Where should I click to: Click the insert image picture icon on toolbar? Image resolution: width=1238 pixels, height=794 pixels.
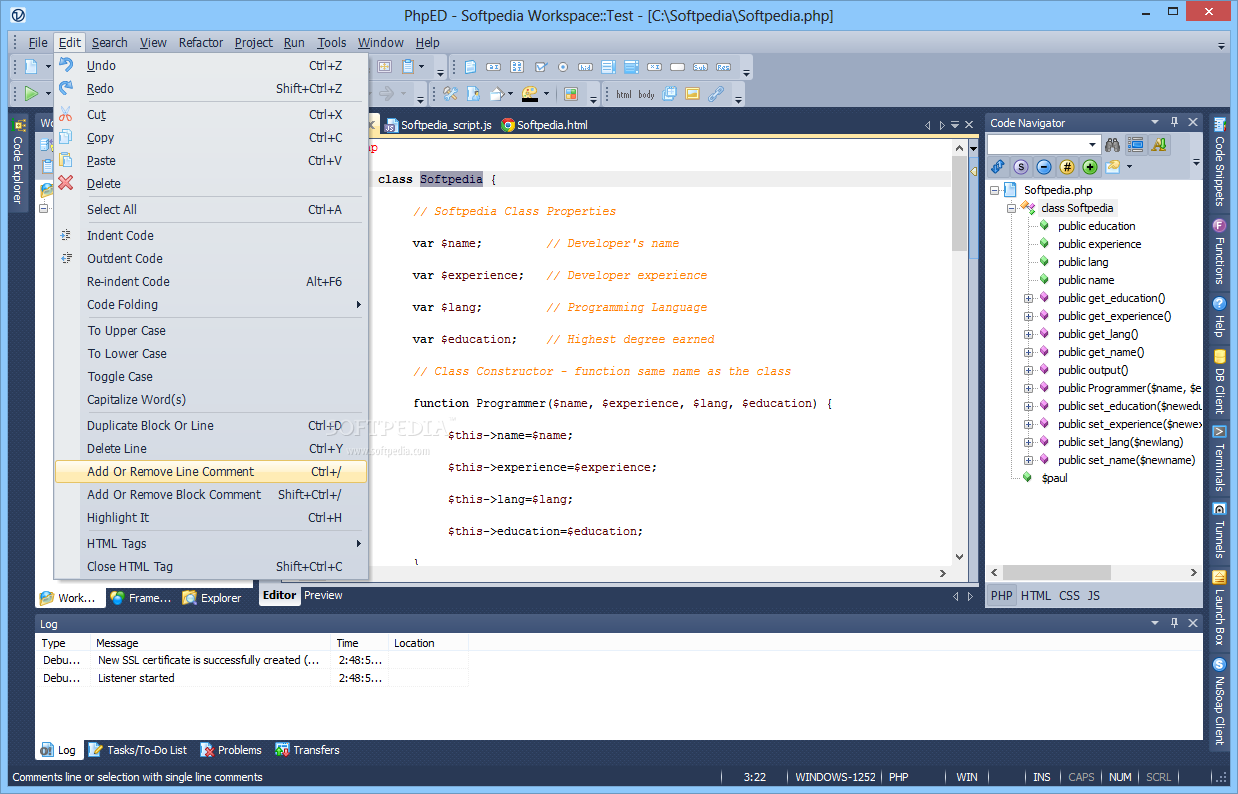[x=692, y=94]
